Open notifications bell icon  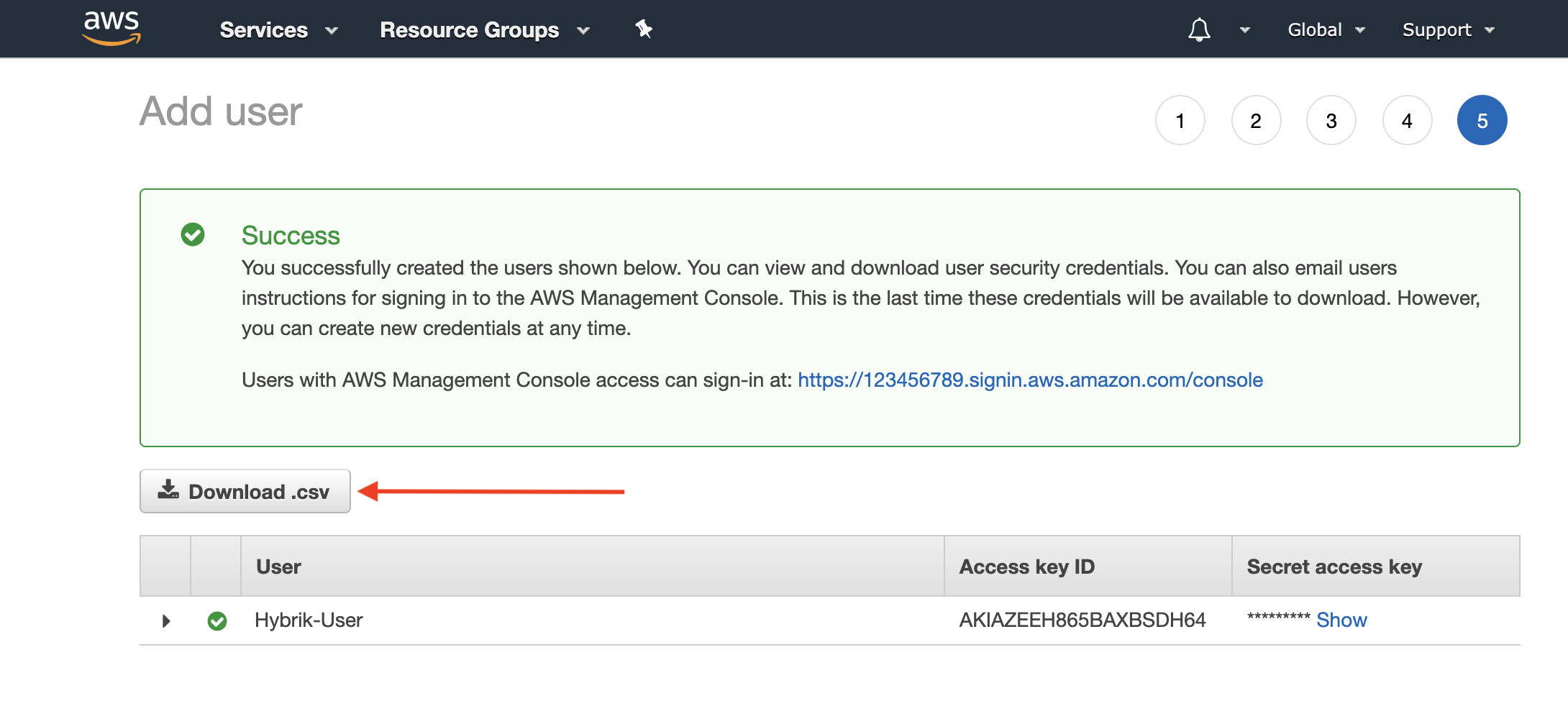click(1199, 30)
